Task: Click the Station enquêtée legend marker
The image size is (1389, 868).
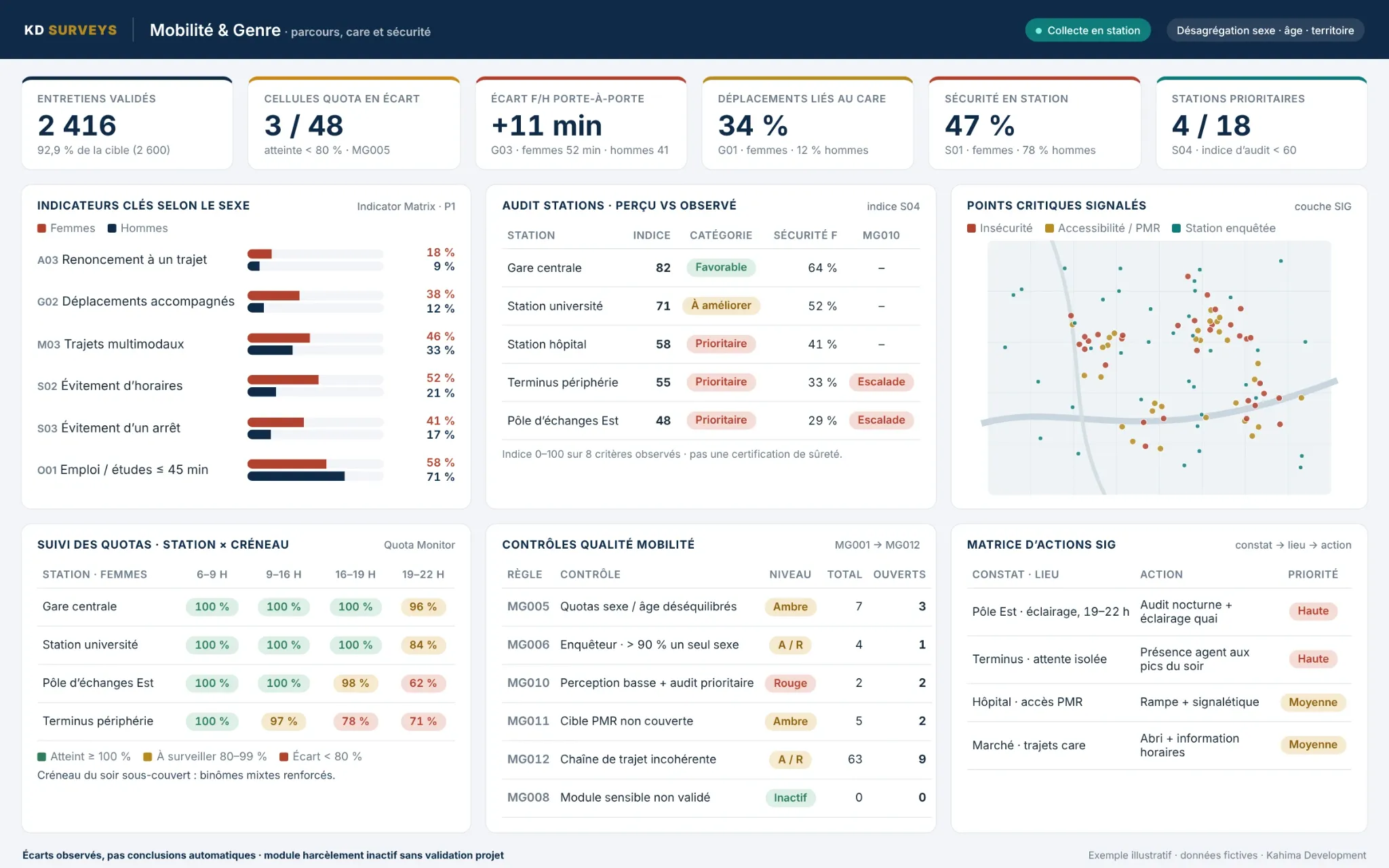Action: coord(1176,228)
